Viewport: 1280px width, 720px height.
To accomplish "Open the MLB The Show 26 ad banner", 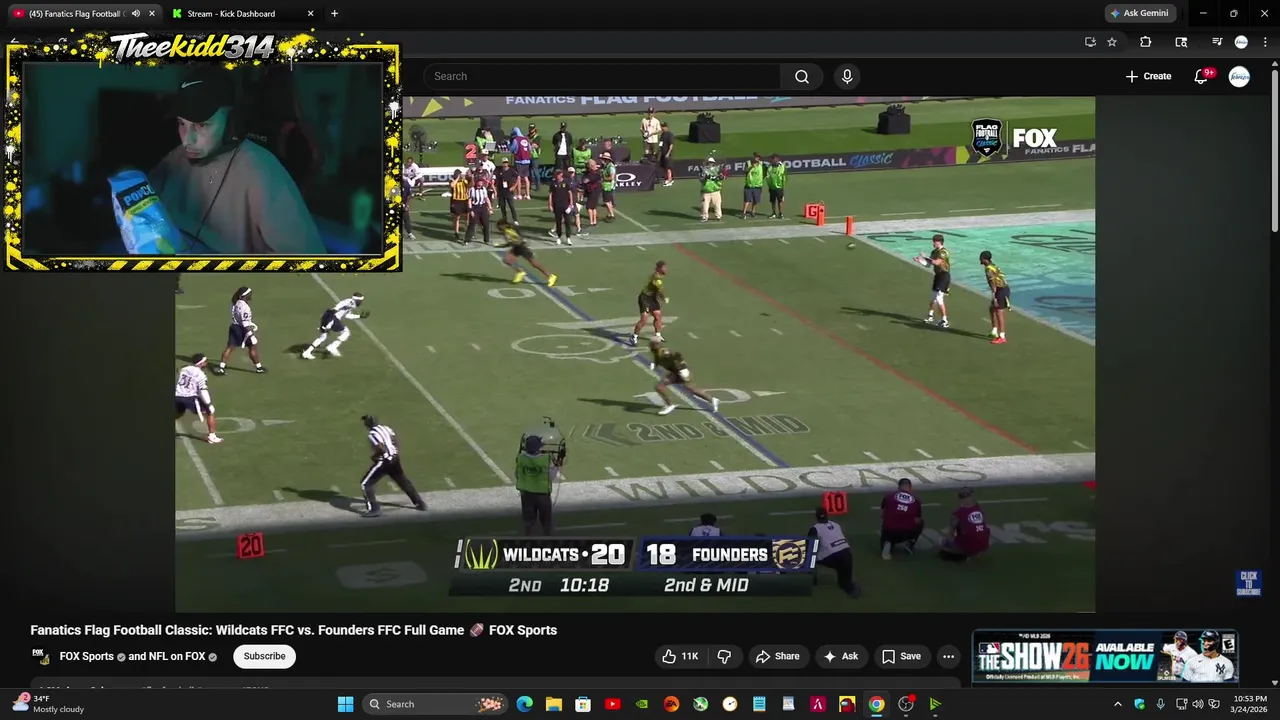I will [1105, 656].
